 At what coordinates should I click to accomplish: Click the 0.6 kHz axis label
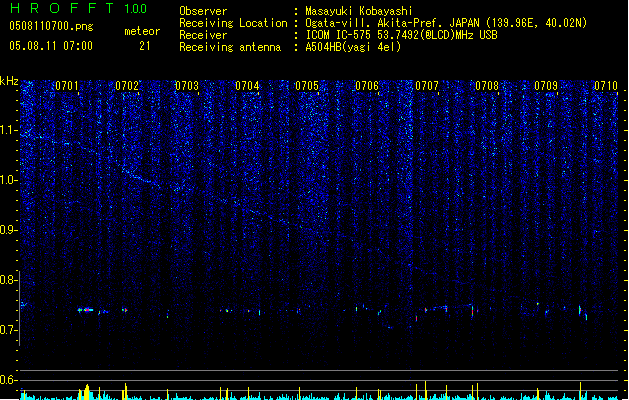click(x=8, y=380)
